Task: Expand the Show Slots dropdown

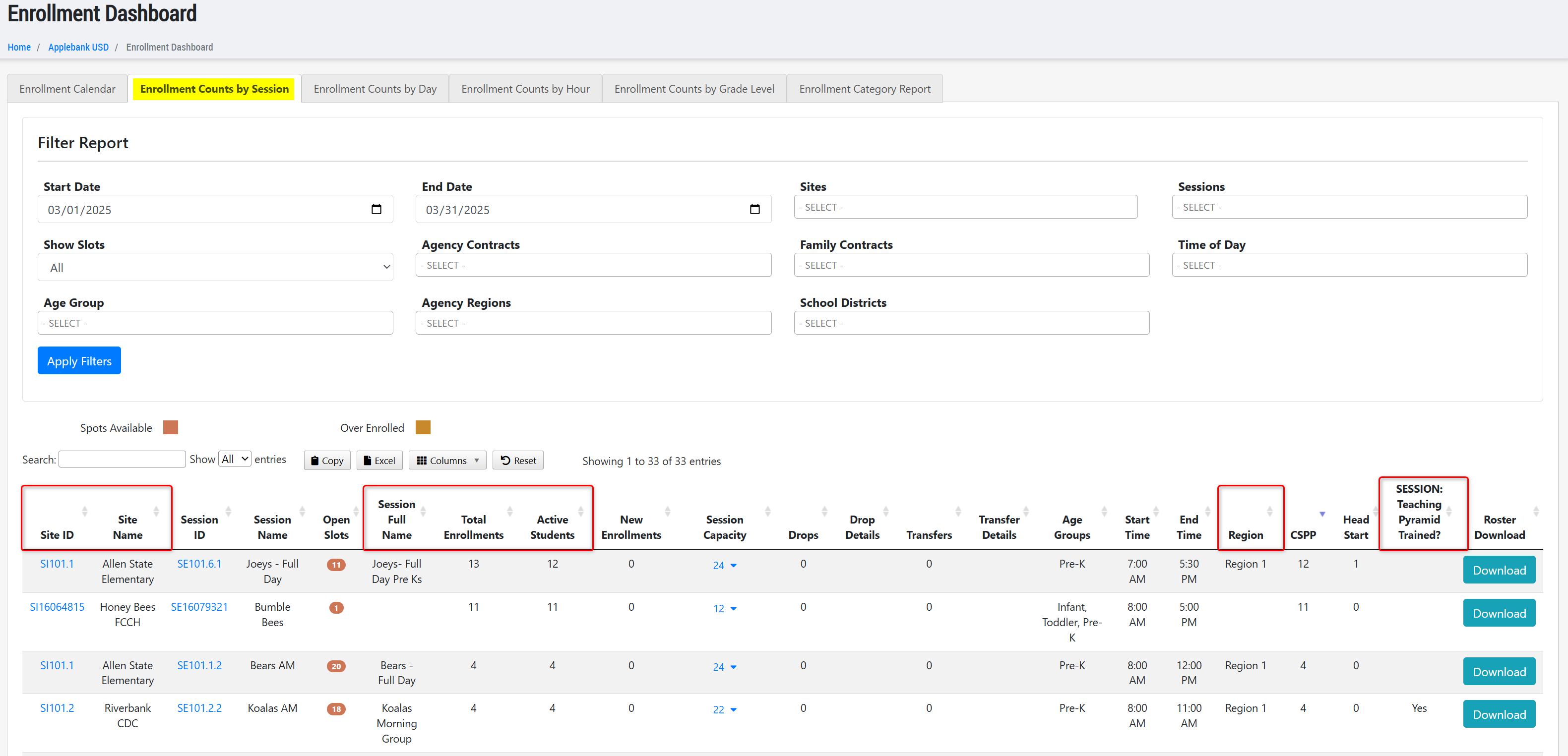Action: tap(215, 268)
